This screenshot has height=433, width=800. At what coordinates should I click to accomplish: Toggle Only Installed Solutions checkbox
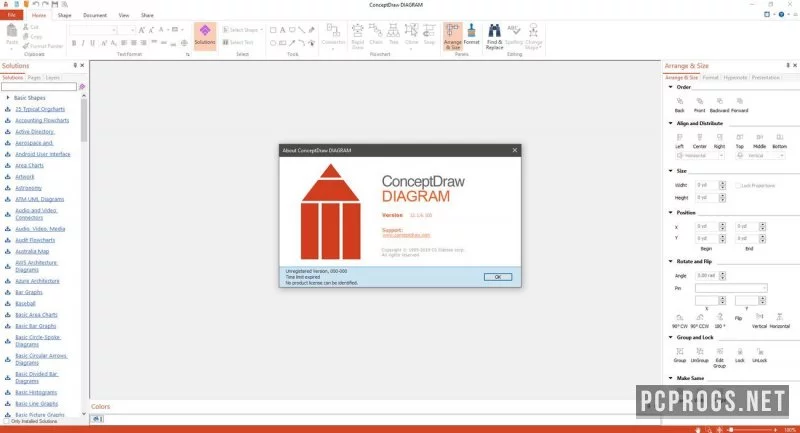pyautogui.click(x=6, y=421)
